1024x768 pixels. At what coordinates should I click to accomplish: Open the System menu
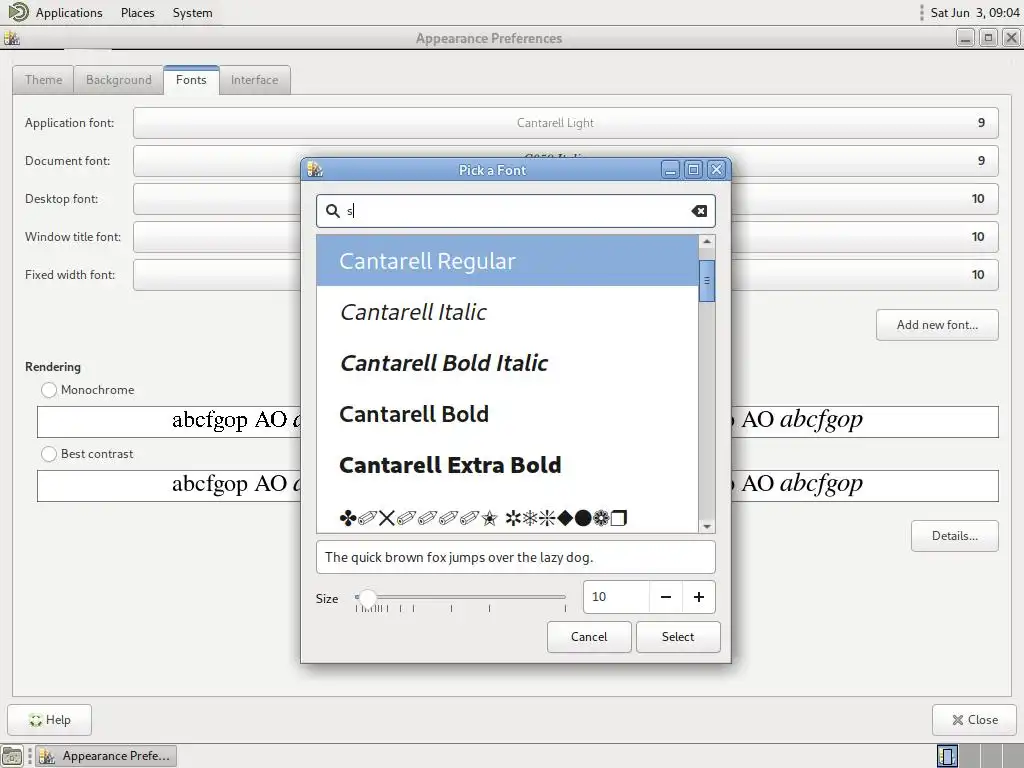pos(193,12)
